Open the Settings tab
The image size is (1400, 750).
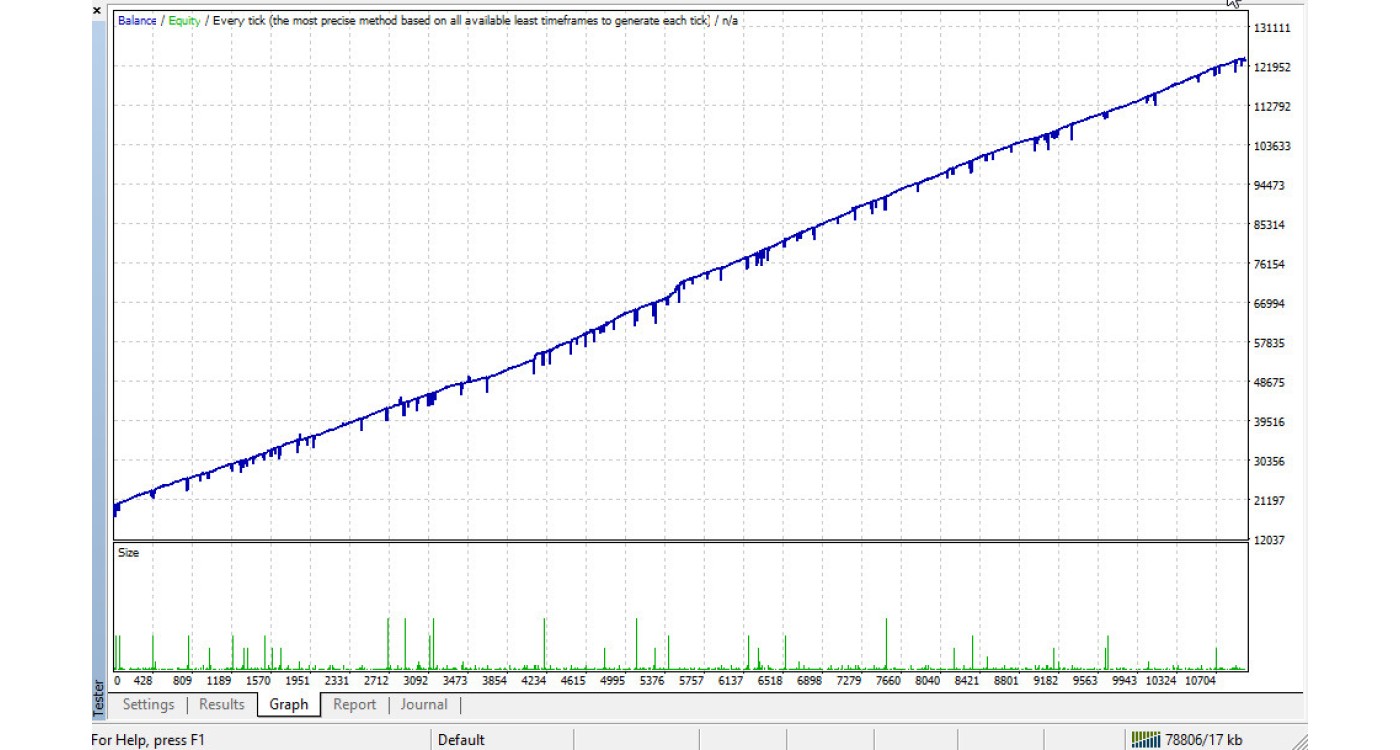pyautogui.click(x=148, y=705)
